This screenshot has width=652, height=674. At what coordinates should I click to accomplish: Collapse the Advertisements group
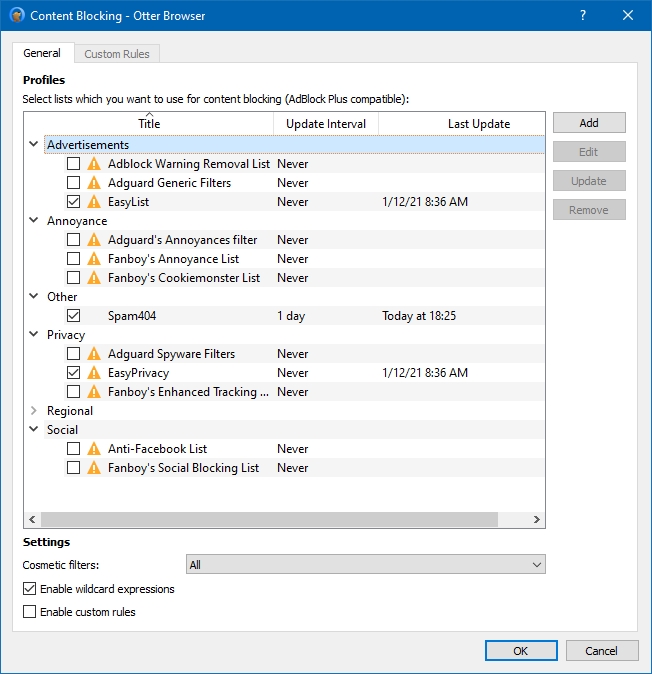click(34, 144)
